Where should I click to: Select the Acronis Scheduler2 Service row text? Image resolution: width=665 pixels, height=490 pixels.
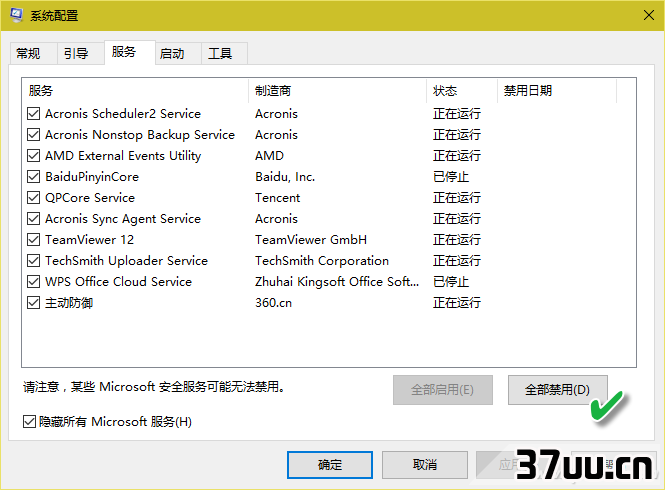coord(123,114)
